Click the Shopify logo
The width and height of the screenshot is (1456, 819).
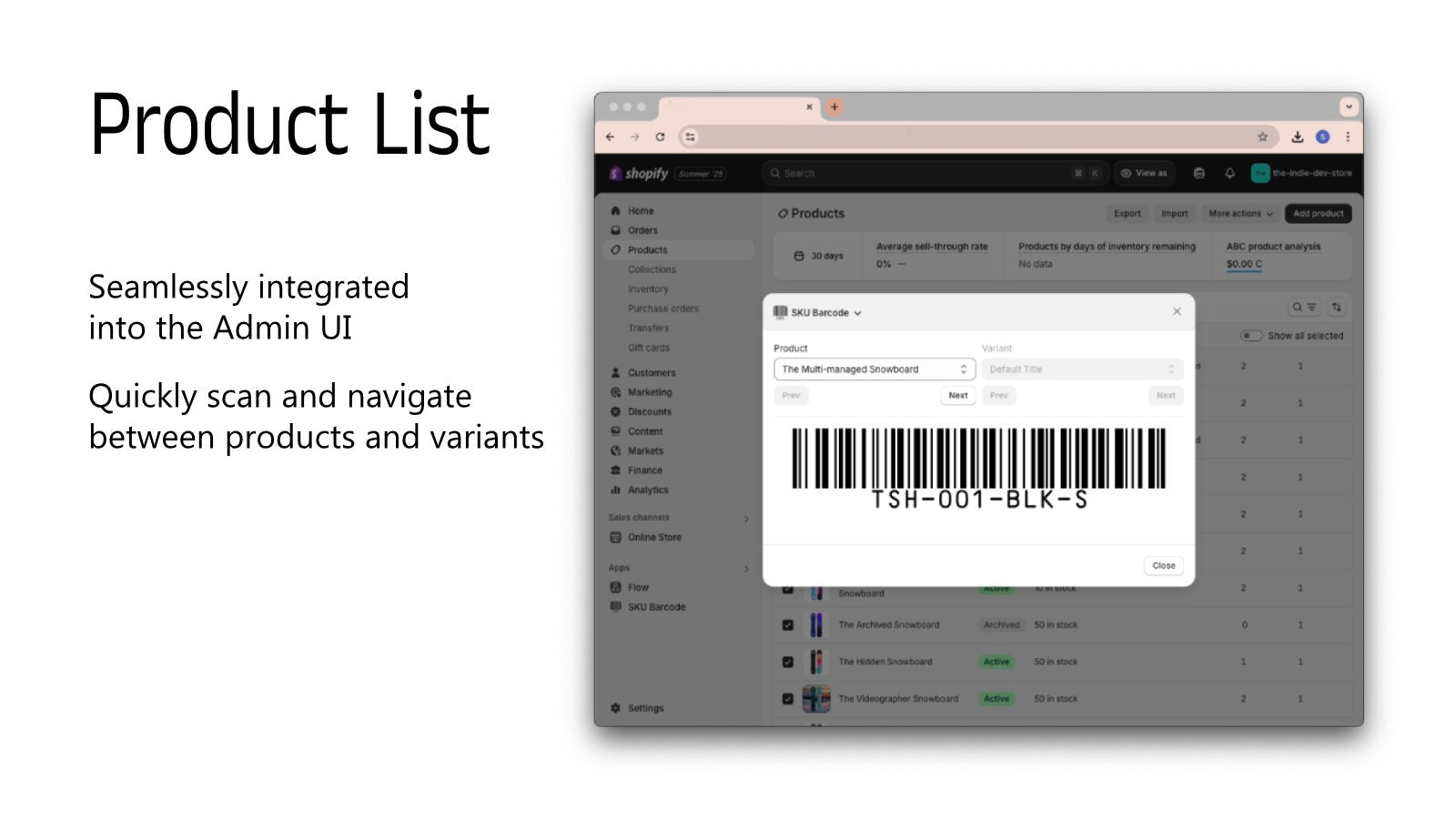(638, 173)
